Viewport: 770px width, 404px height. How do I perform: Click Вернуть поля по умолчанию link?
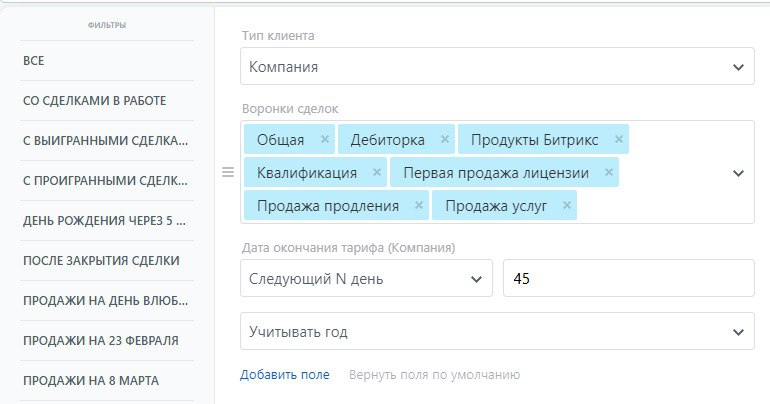click(x=434, y=375)
